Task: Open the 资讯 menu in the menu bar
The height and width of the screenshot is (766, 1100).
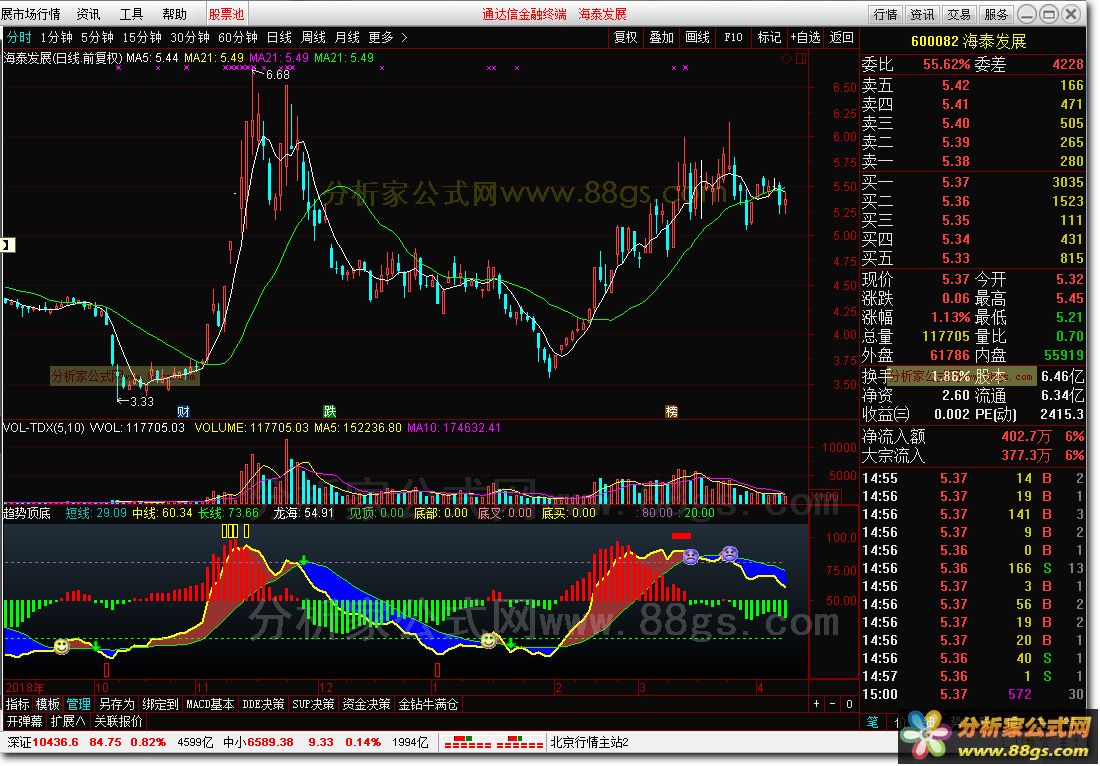Action: (88, 14)
